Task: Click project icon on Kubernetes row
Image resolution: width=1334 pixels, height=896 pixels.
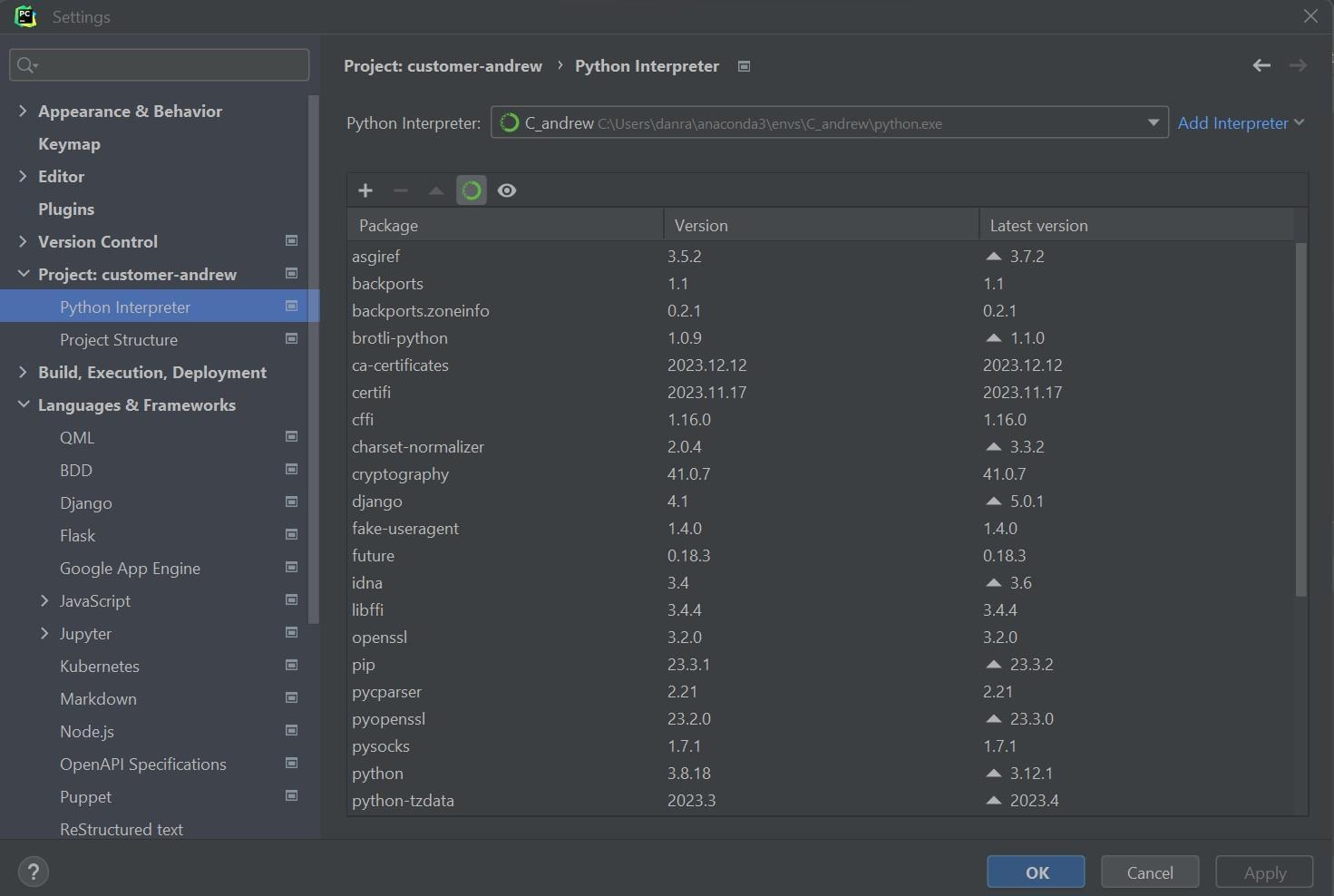Action: pyautogui.click(x=291, y=665)
